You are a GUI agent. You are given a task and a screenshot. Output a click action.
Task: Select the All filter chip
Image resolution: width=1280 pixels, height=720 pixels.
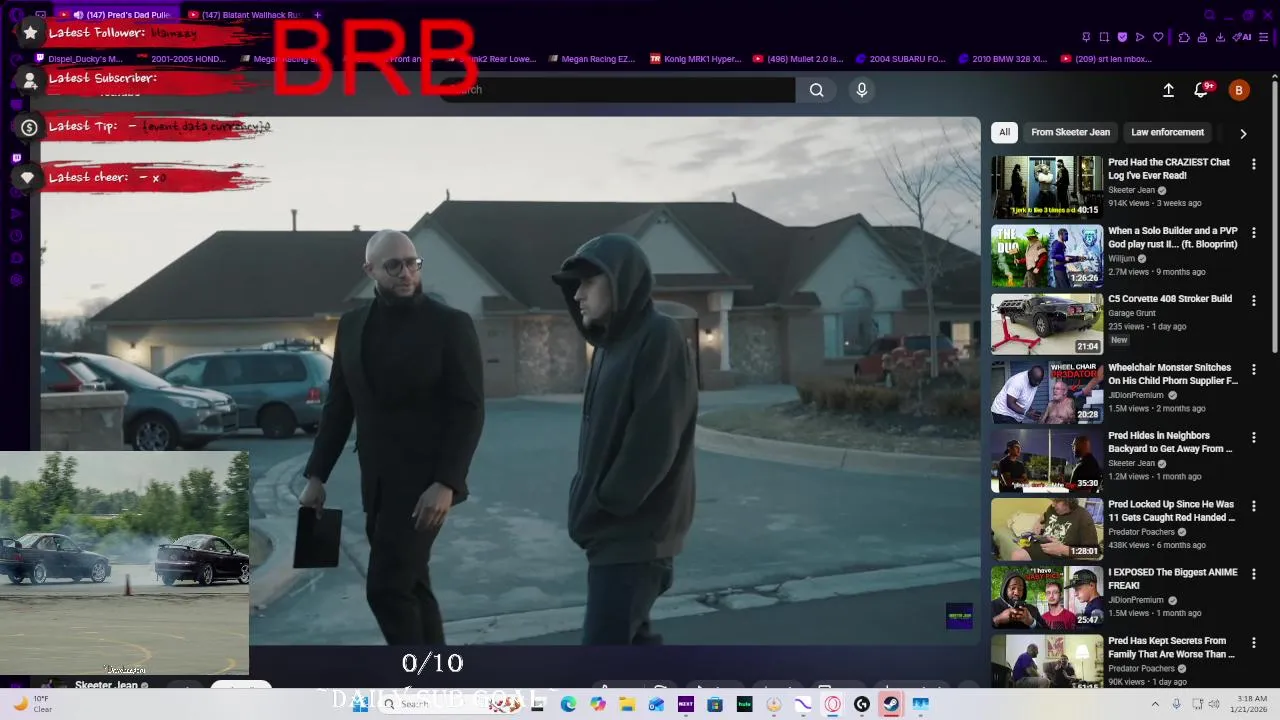1004,132
